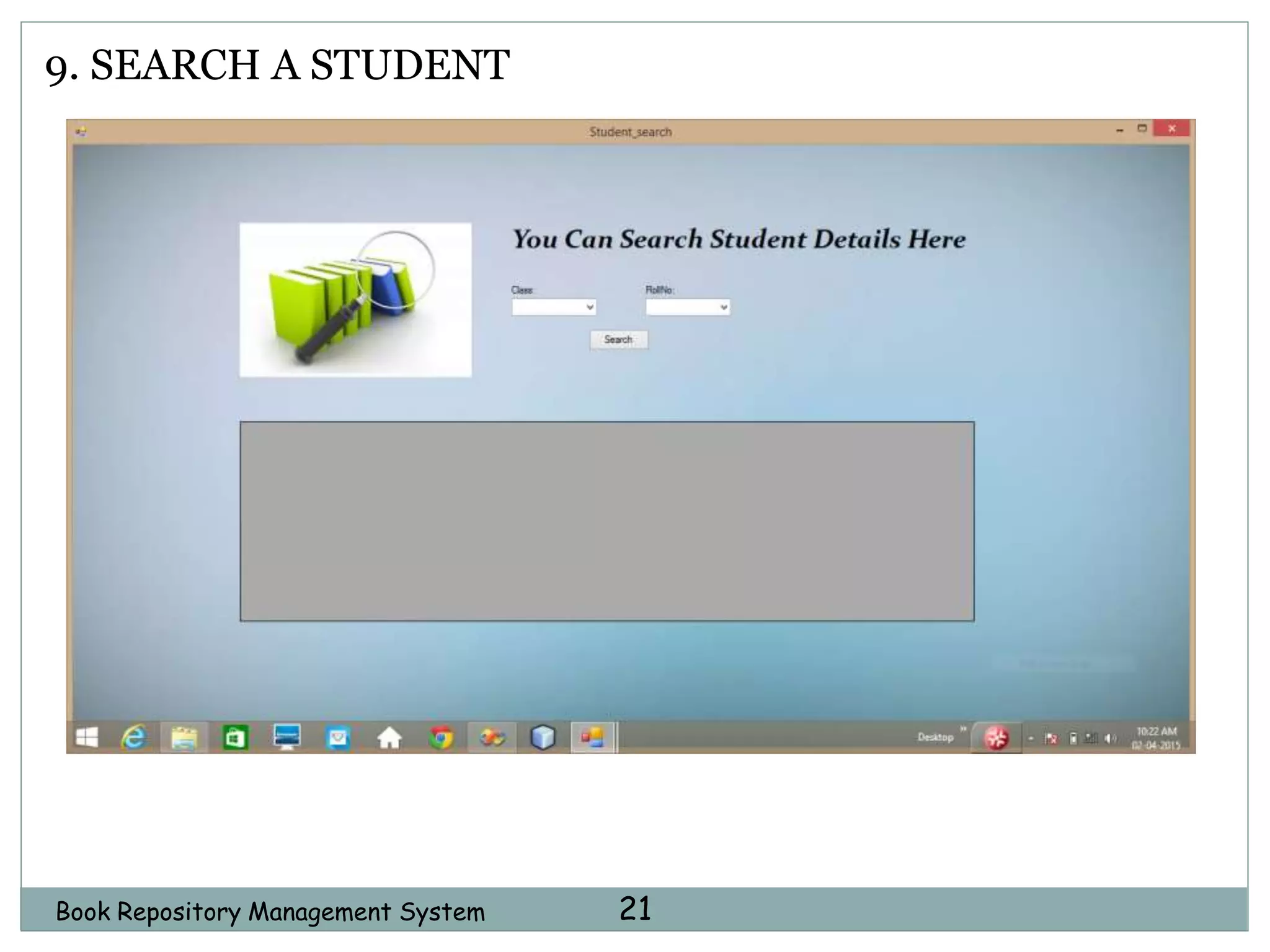The image size is (1270, 952).
Task: Click the 'You Can Search Student Details Here' heading
Action: (739, 239)
